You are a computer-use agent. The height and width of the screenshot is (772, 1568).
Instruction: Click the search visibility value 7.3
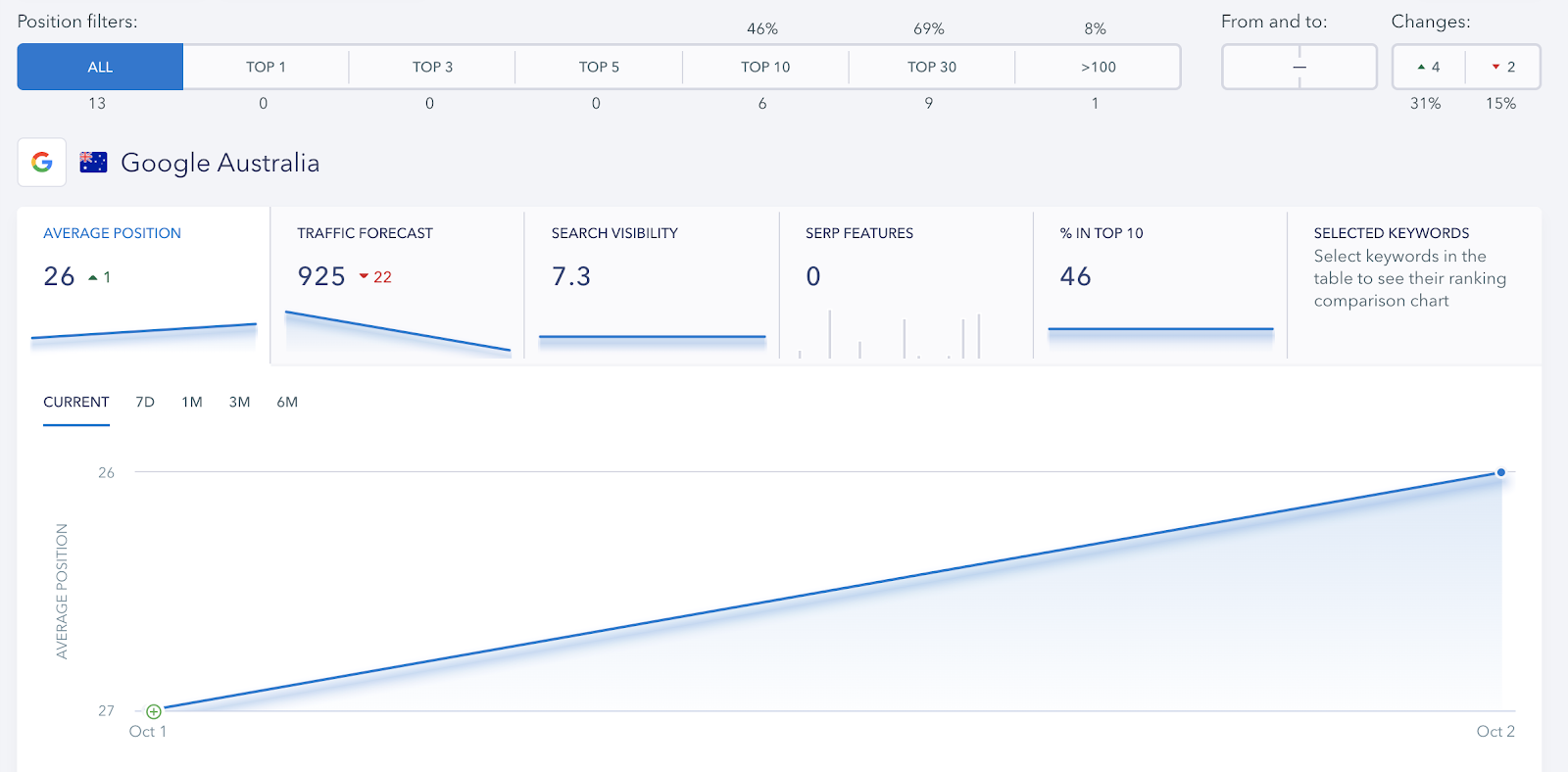pos(571,276)
